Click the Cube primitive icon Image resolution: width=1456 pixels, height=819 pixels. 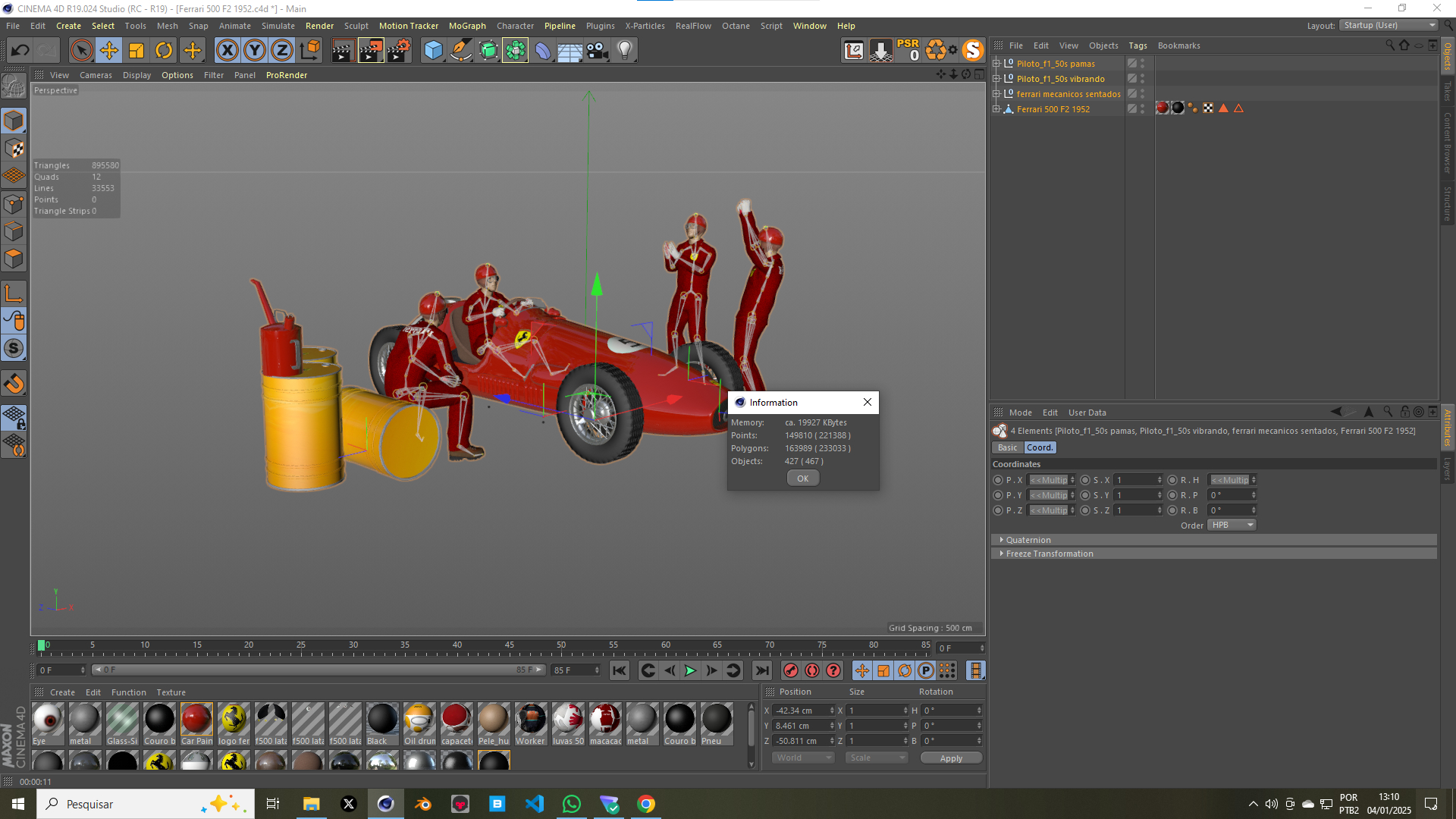433,50
